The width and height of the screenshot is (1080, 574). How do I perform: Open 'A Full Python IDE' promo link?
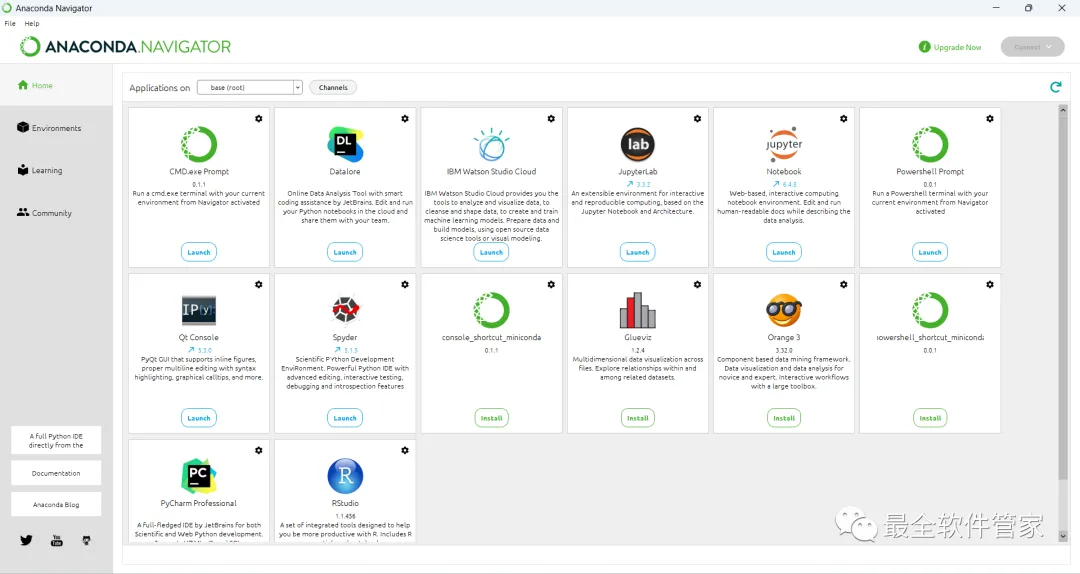click(56, 440)
